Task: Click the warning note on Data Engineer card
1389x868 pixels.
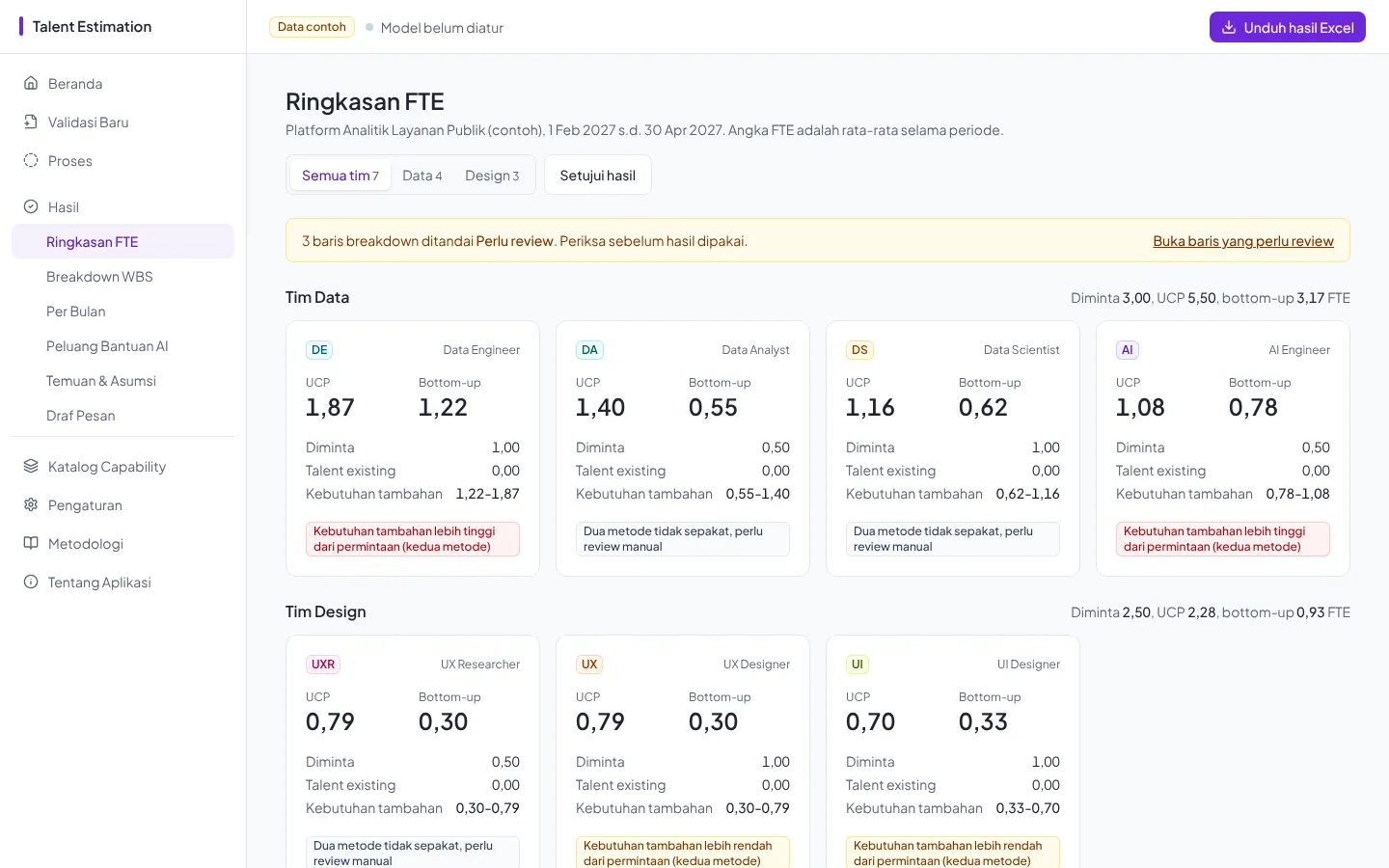Action: point(413,539)
